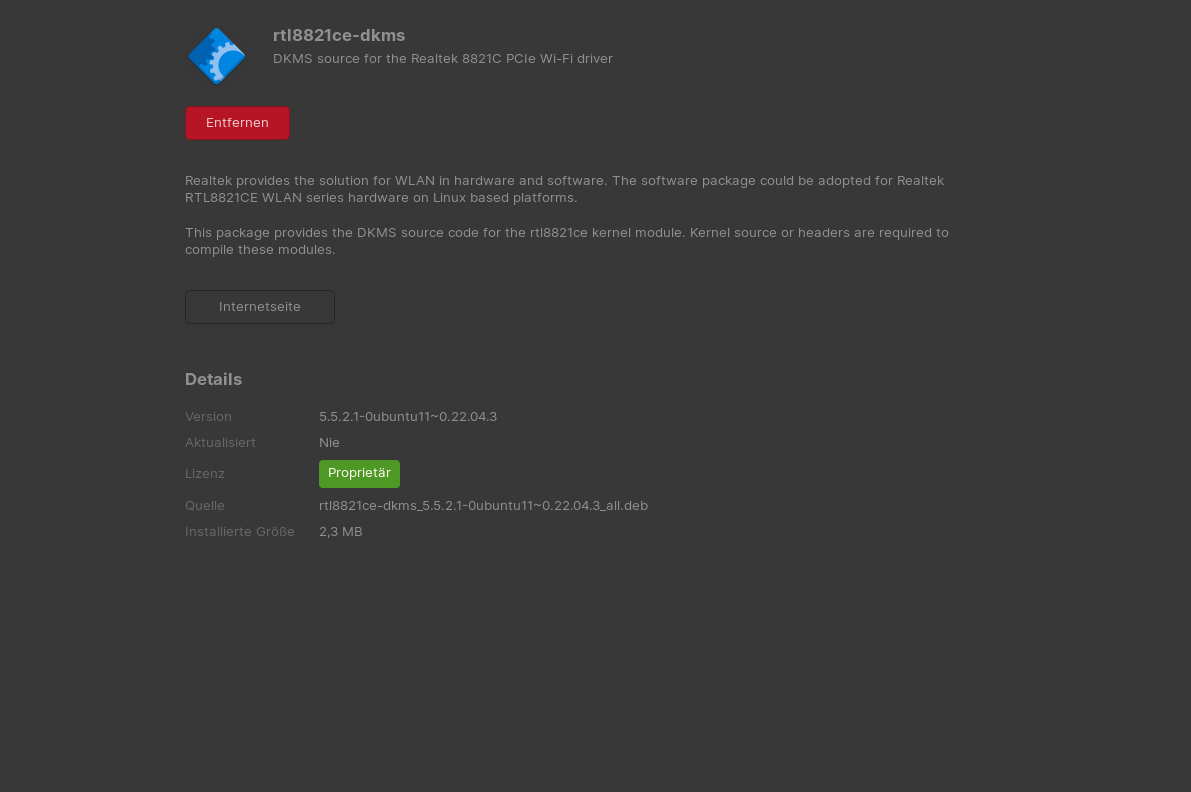
Task: Click the Installierte Größe label
Action: point(240,532)
